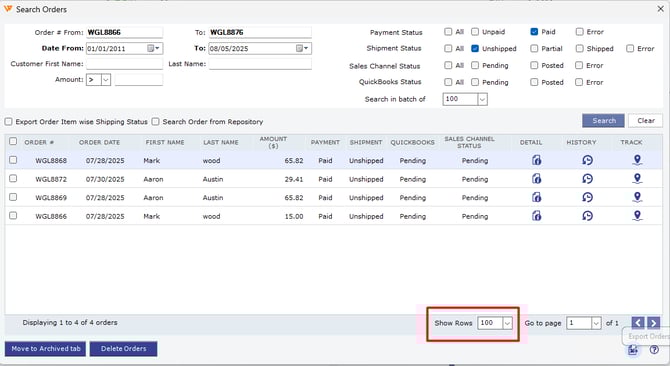Open the help question mark icon
Viewport: 670px width, 366px height.
(654, 350)
